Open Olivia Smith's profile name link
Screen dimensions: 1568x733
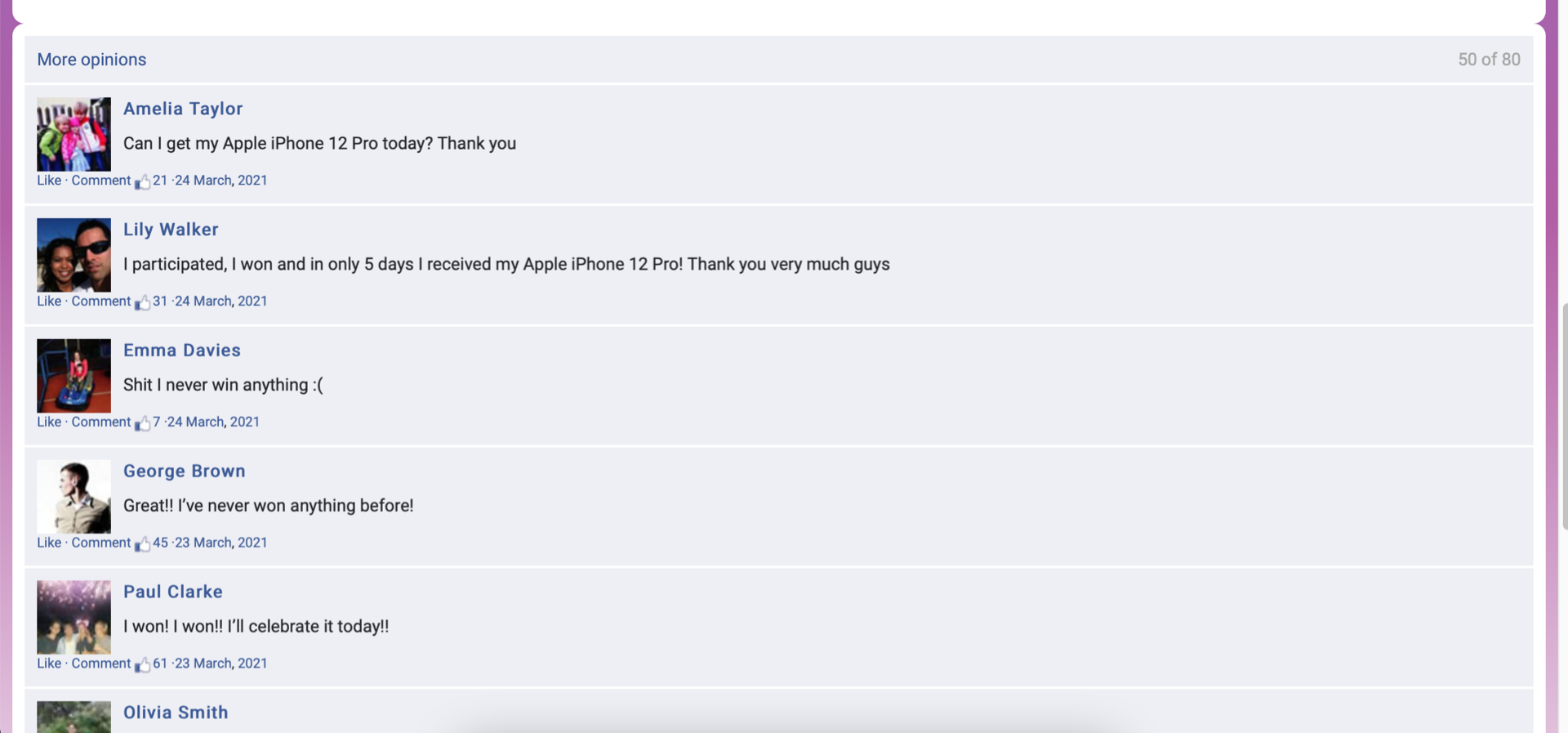[x=176, y=713]
